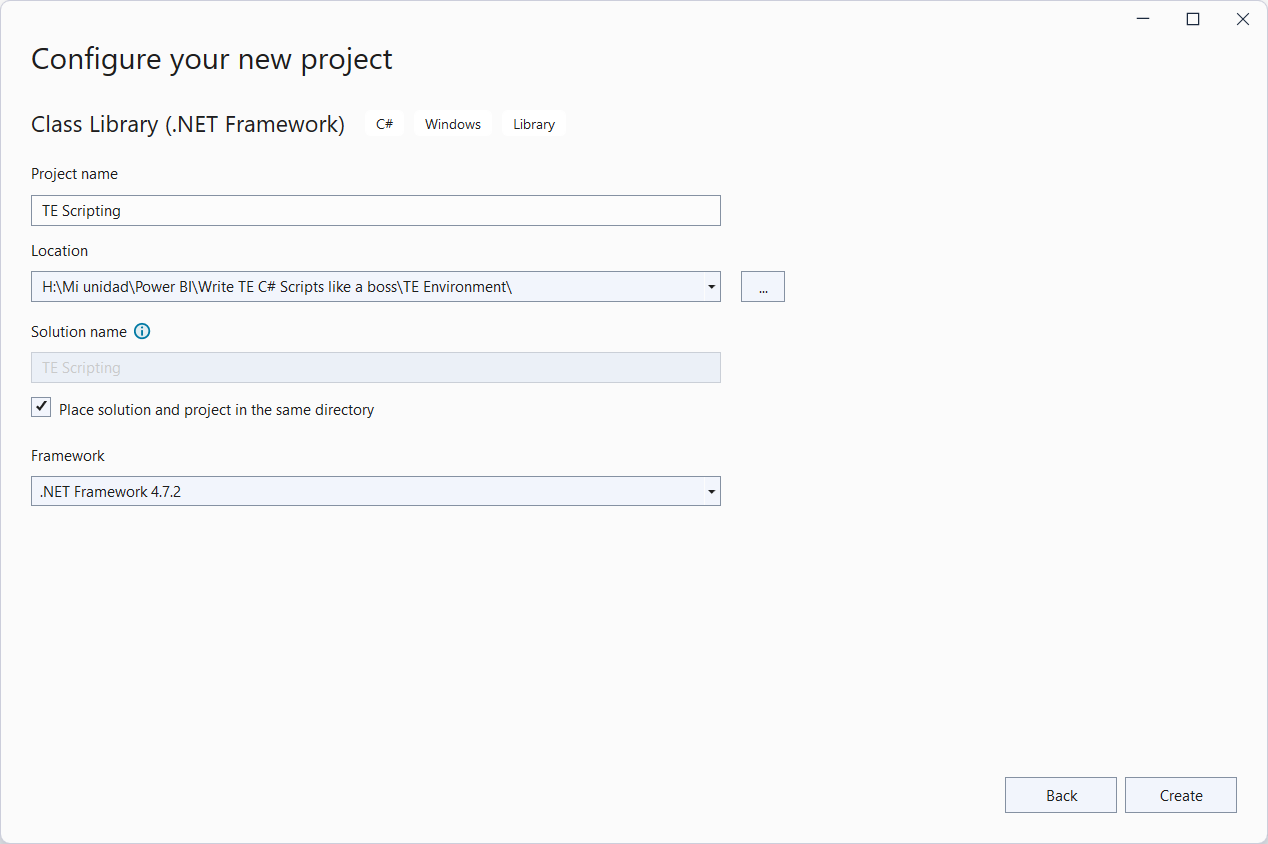1268x844 pixels.
Task: Close the dialog window
Action: (x=1243, y=19)
